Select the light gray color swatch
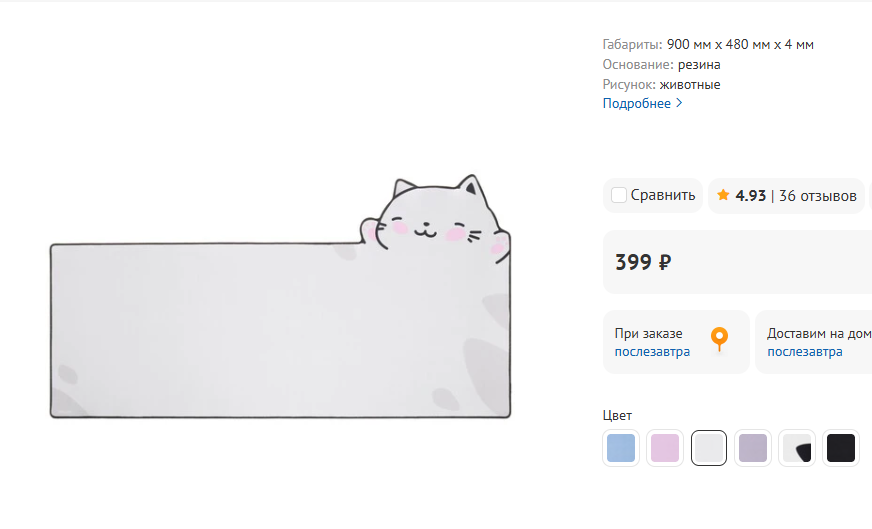 [x=709, y=447]
